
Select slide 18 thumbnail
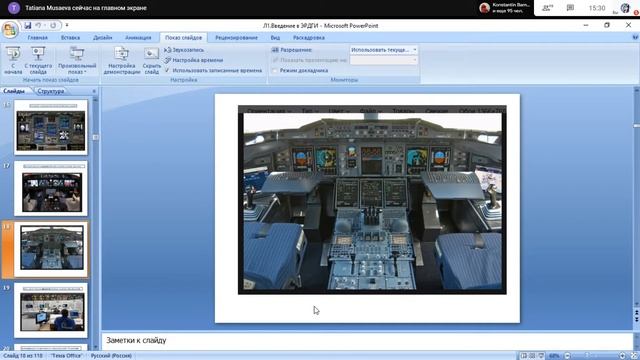pyautogui.click(x=51, y=249)
